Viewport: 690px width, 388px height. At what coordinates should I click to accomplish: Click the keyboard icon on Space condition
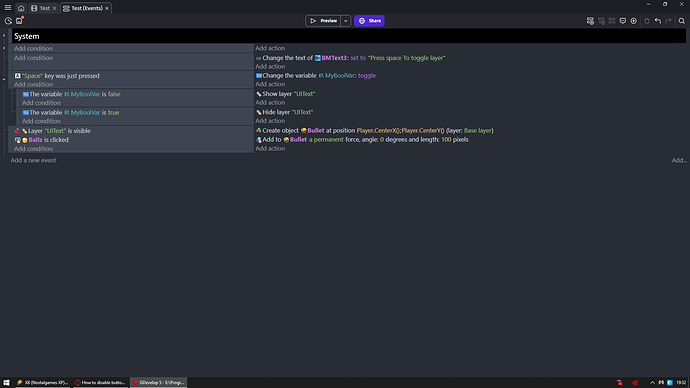[18, 76]
